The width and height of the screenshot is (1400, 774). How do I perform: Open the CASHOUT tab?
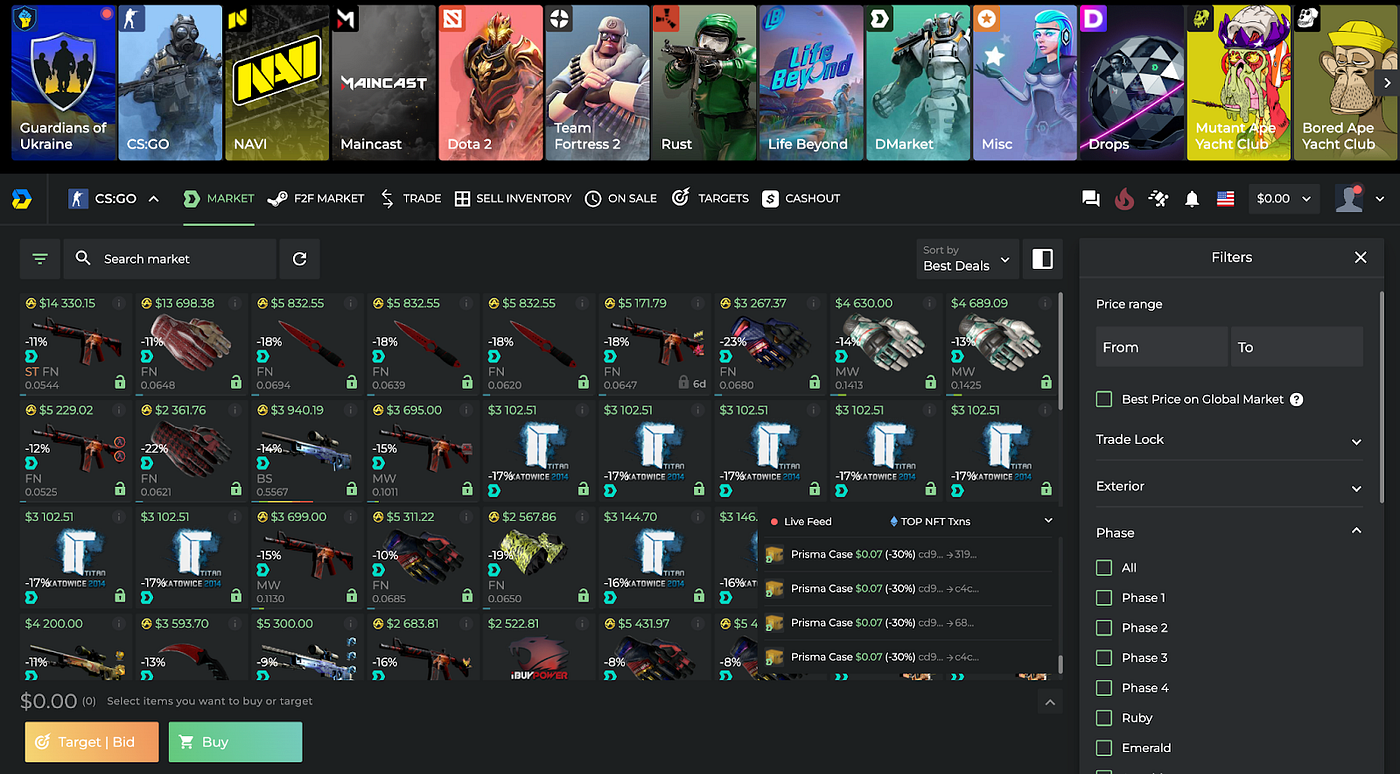click(x=801, y=199)
